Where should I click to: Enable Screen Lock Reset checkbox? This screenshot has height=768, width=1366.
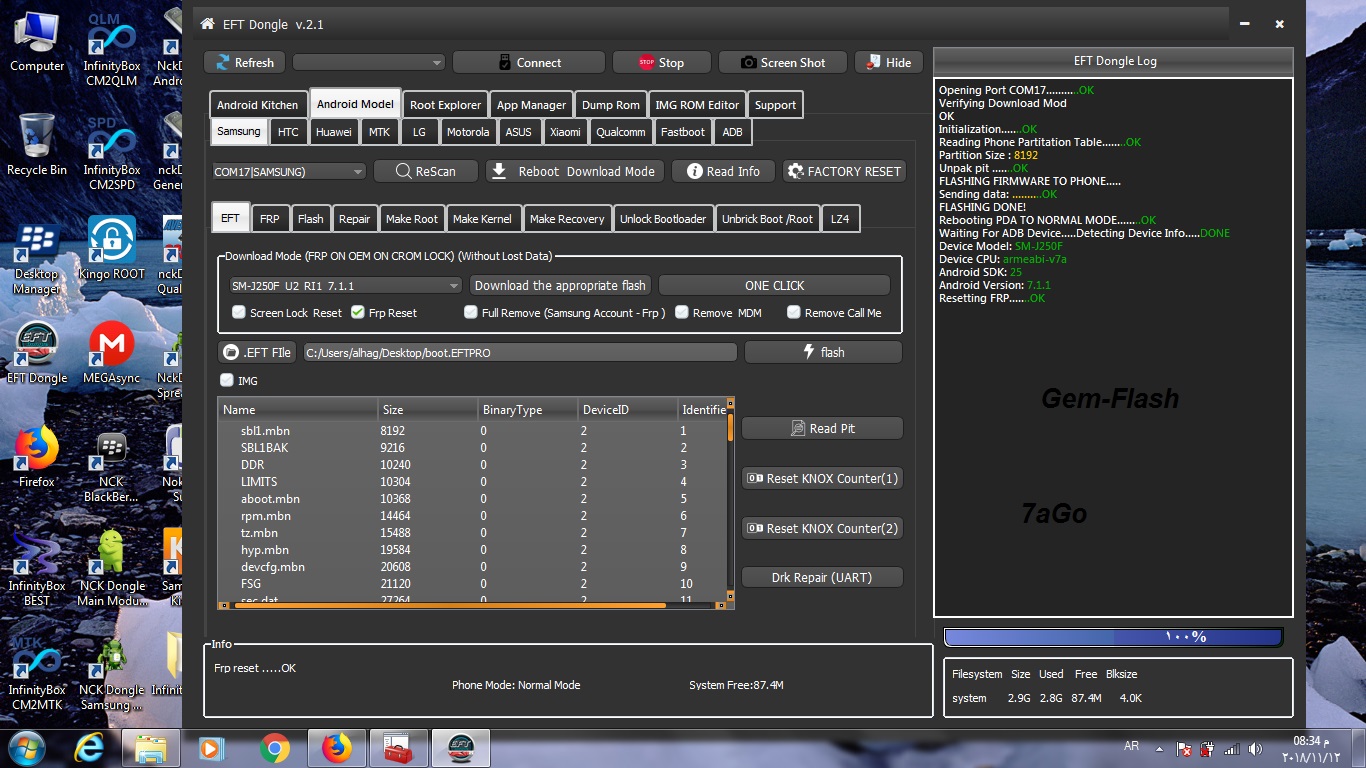pos(239,312)
